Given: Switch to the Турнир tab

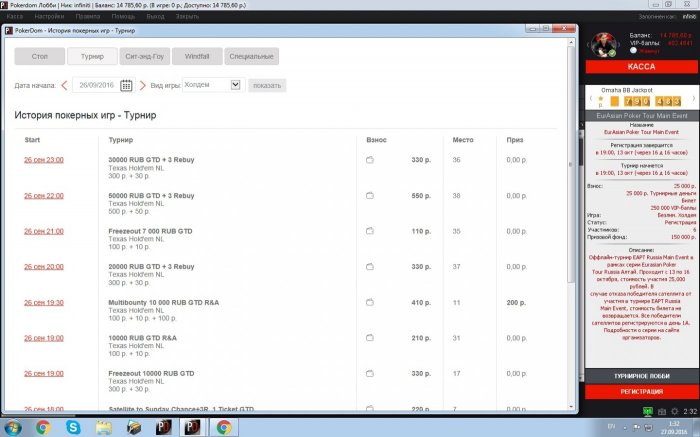Looking at the screenshot, I should click(92, 56).
